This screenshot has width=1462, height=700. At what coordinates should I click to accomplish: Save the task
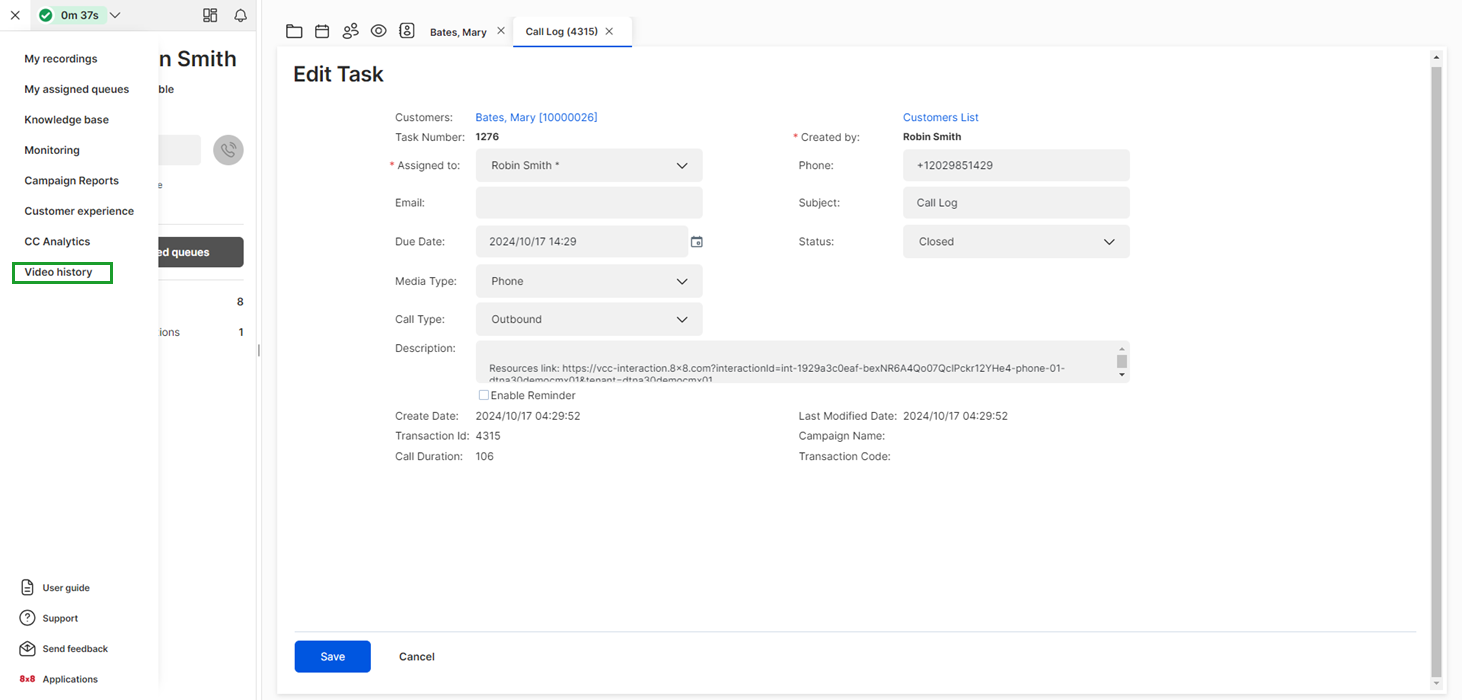tap(333, 657)
